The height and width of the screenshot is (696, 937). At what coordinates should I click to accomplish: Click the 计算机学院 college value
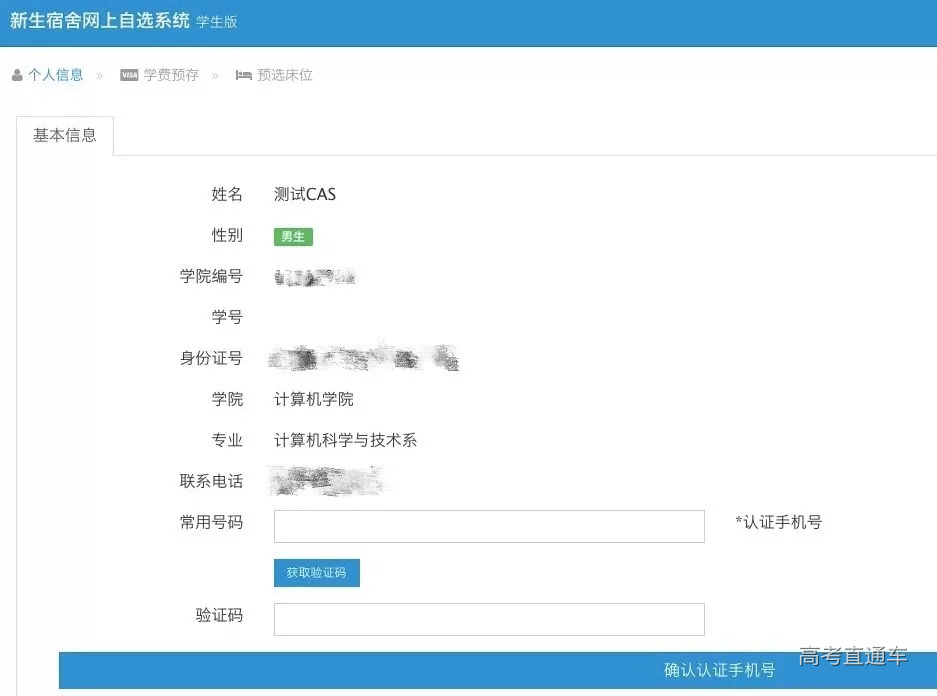[x=314, y=399]
